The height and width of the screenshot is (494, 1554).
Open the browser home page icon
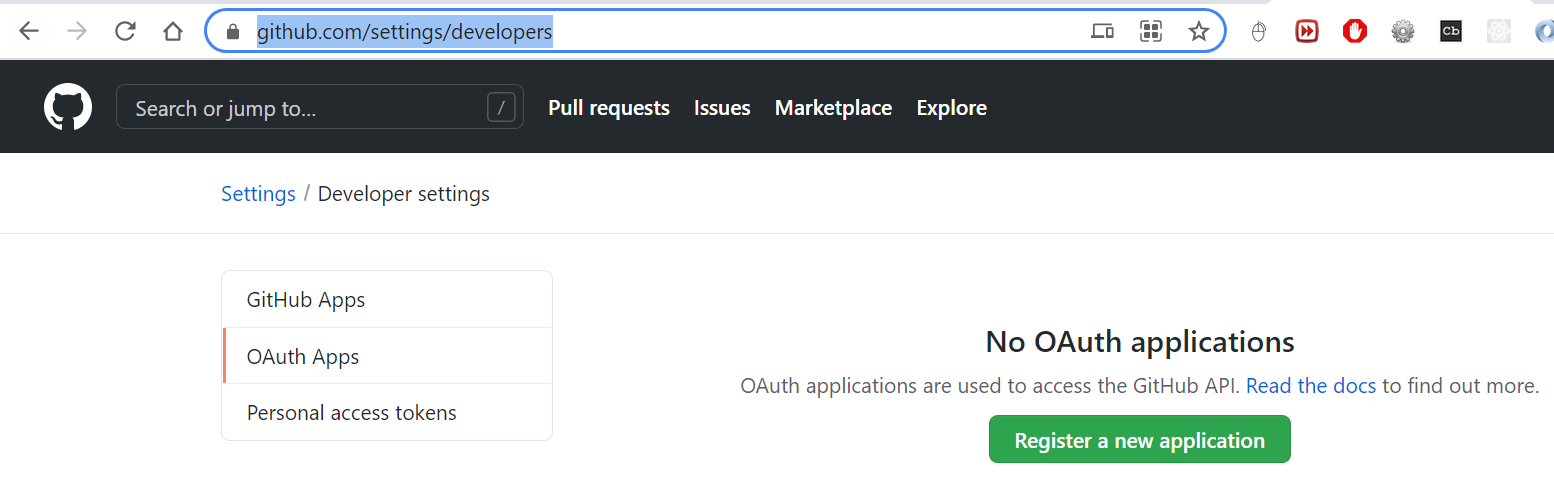(173, 31)
